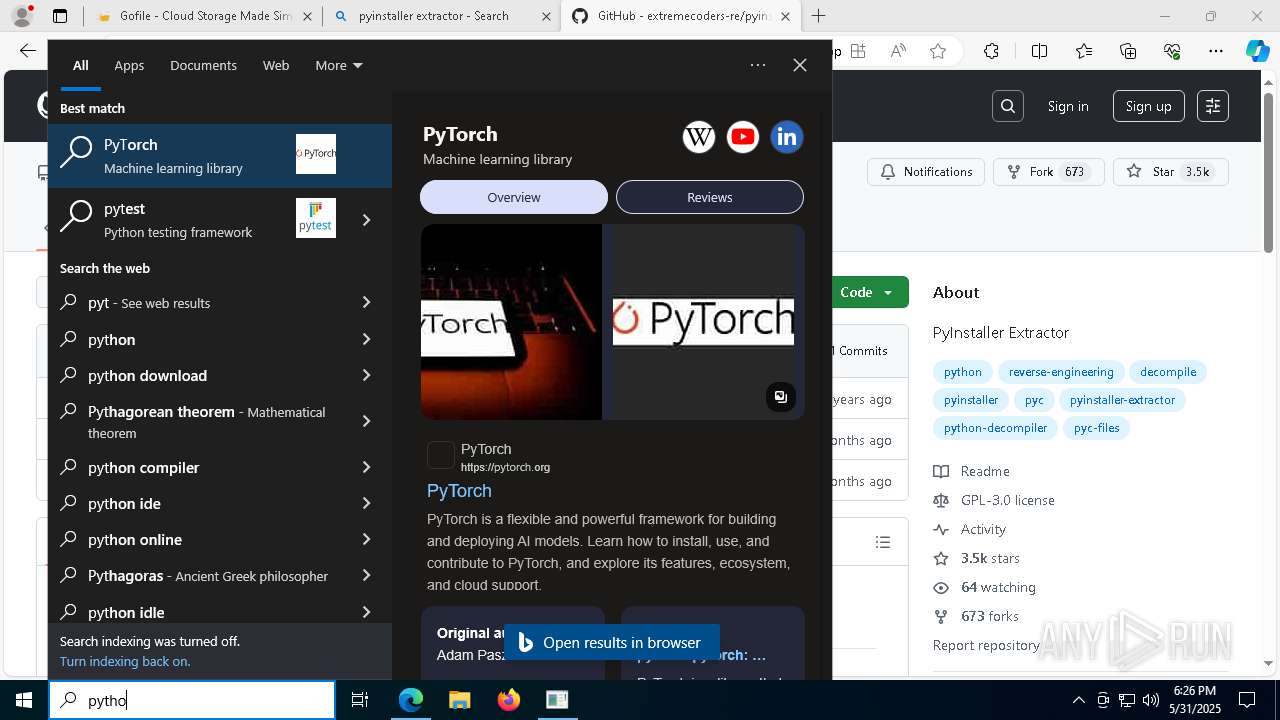Open File Explorer from taskbar
This screenshot has width=1280, height=720.
click(459, 700)
